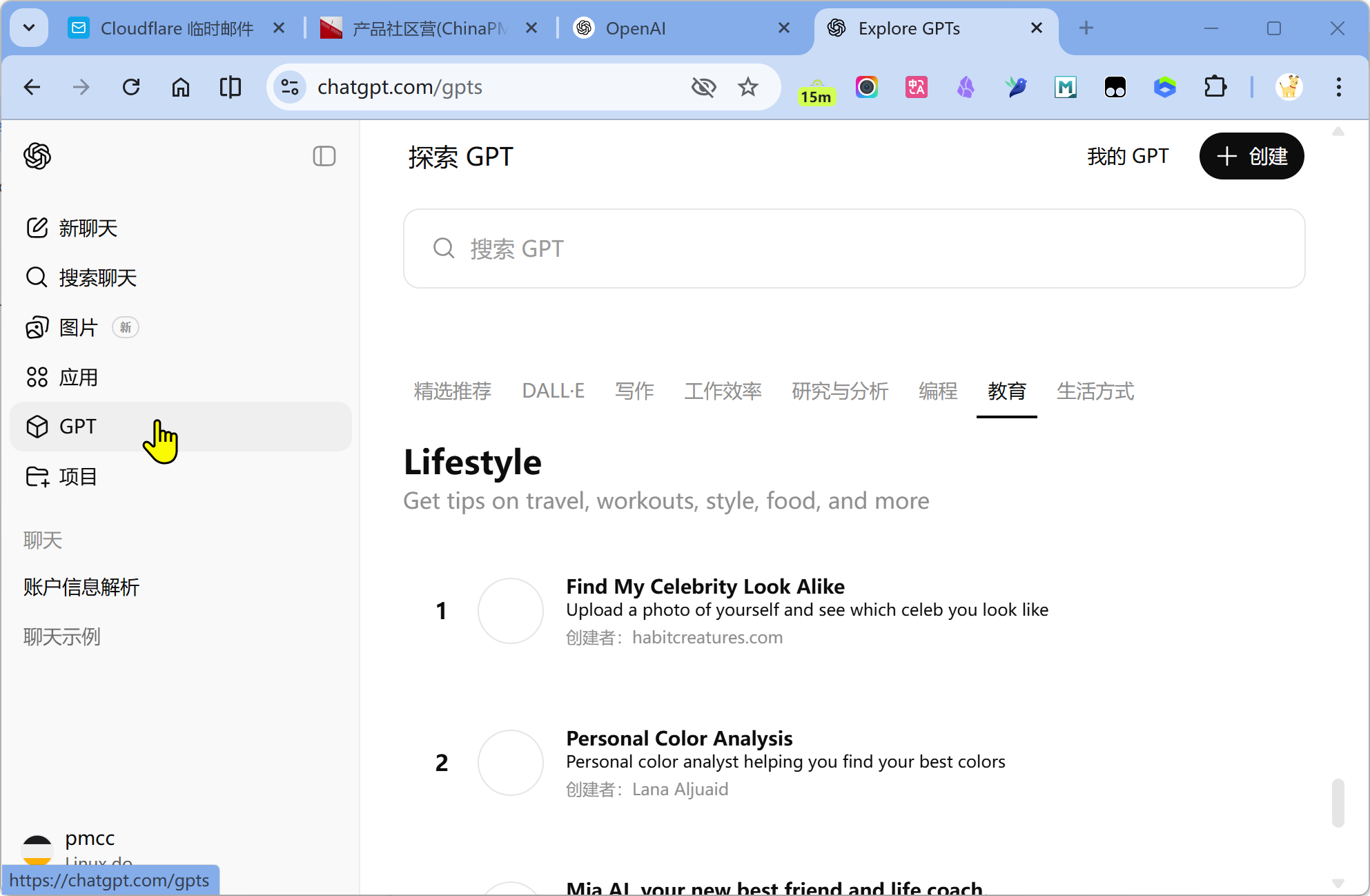The height and width of the screenshot is (896, 1370).
Task: Toggle tracking protection eye icon
Action: tap(703, 87)
